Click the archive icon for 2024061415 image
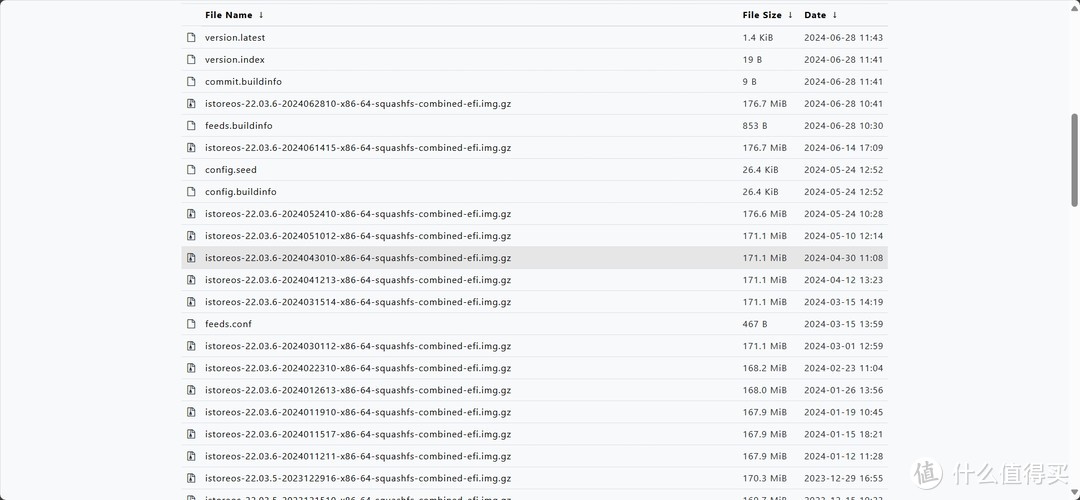 (191, 147)
